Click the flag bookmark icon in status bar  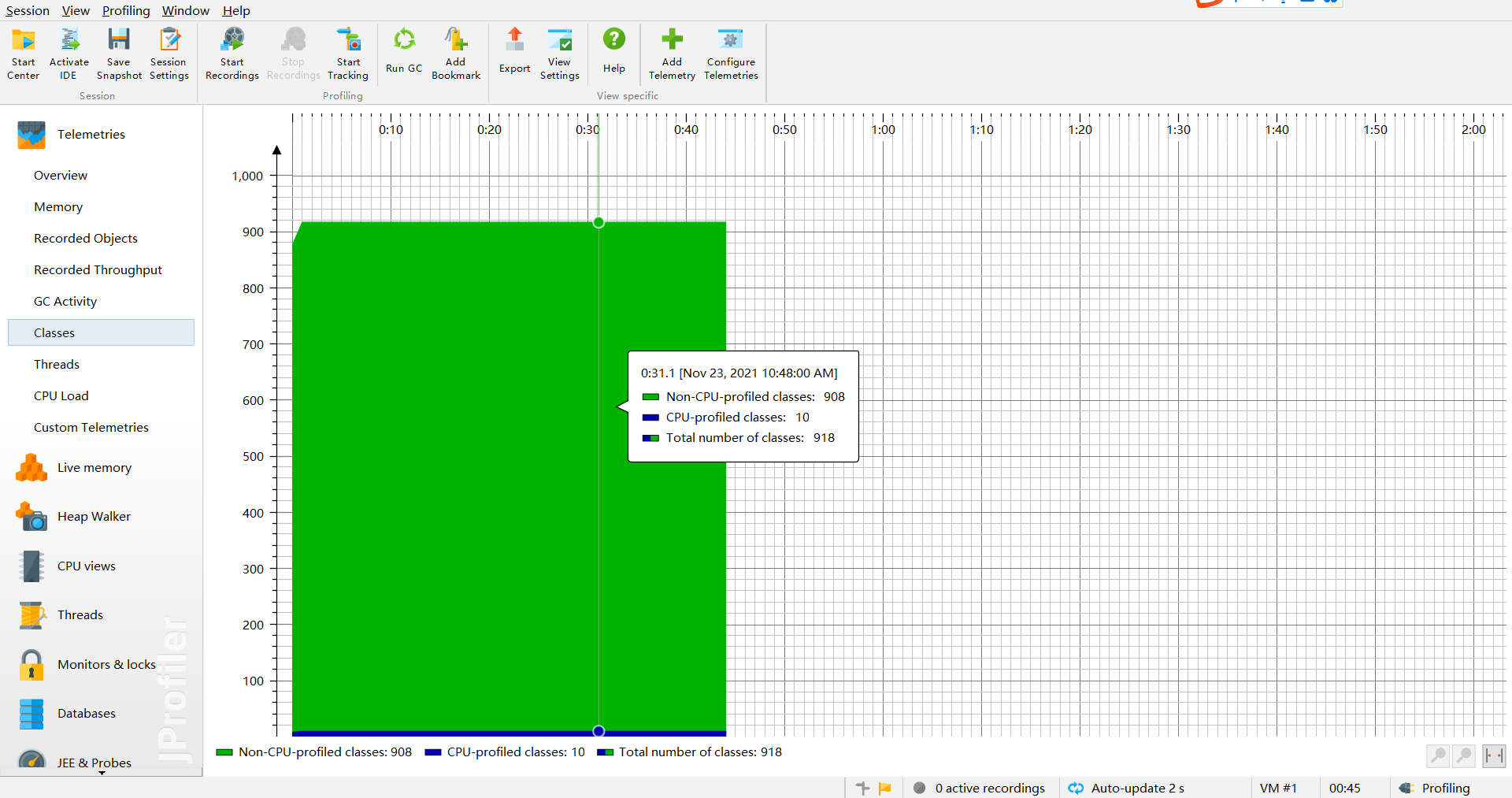885,788
